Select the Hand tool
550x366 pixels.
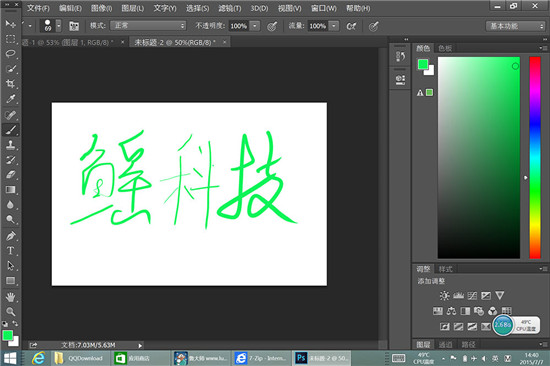(11, 297)
